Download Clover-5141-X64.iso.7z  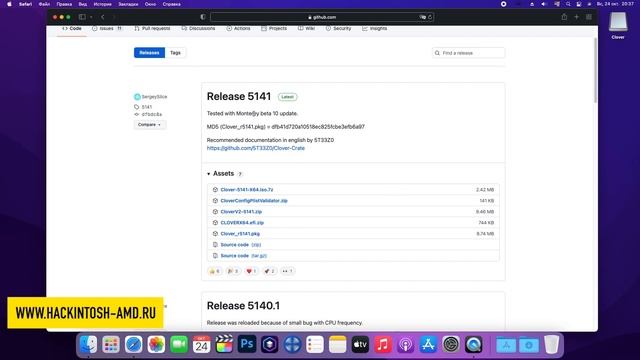coord(247,190)
